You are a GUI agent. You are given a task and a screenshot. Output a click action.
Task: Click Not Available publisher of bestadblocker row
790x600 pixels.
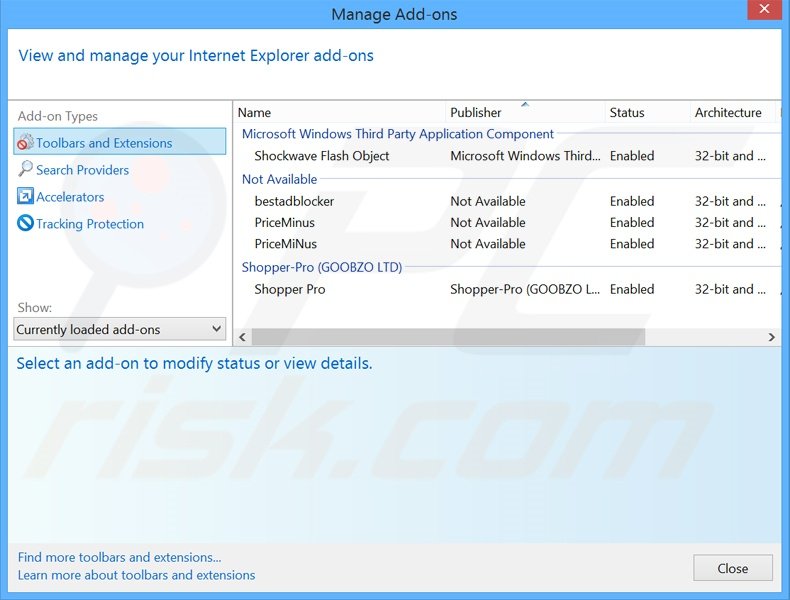click(488, 202)
